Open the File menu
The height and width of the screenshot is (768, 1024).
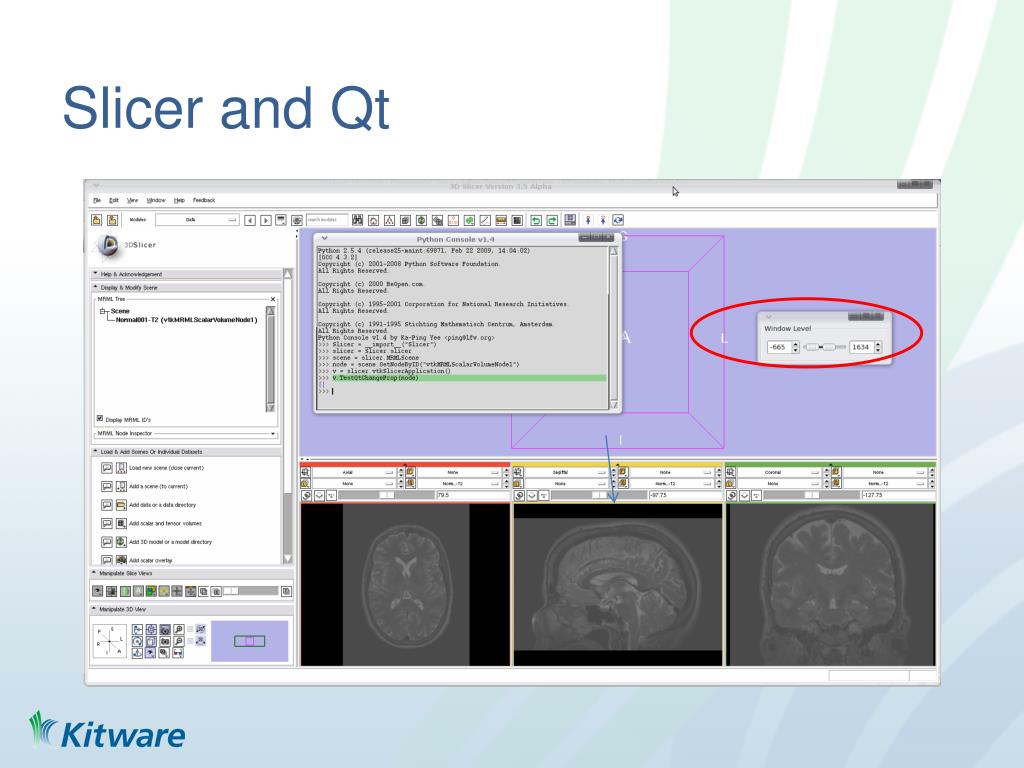[97, 200]
